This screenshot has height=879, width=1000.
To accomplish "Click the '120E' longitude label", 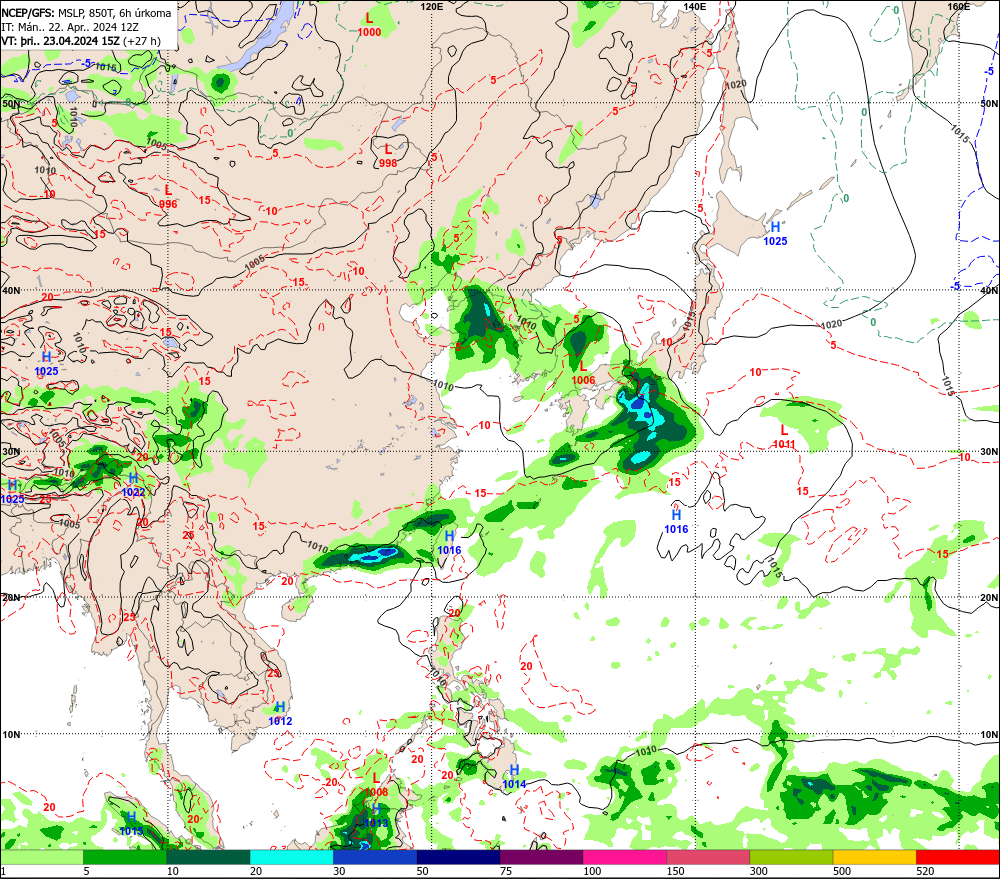I will click(x=432, y=6).
